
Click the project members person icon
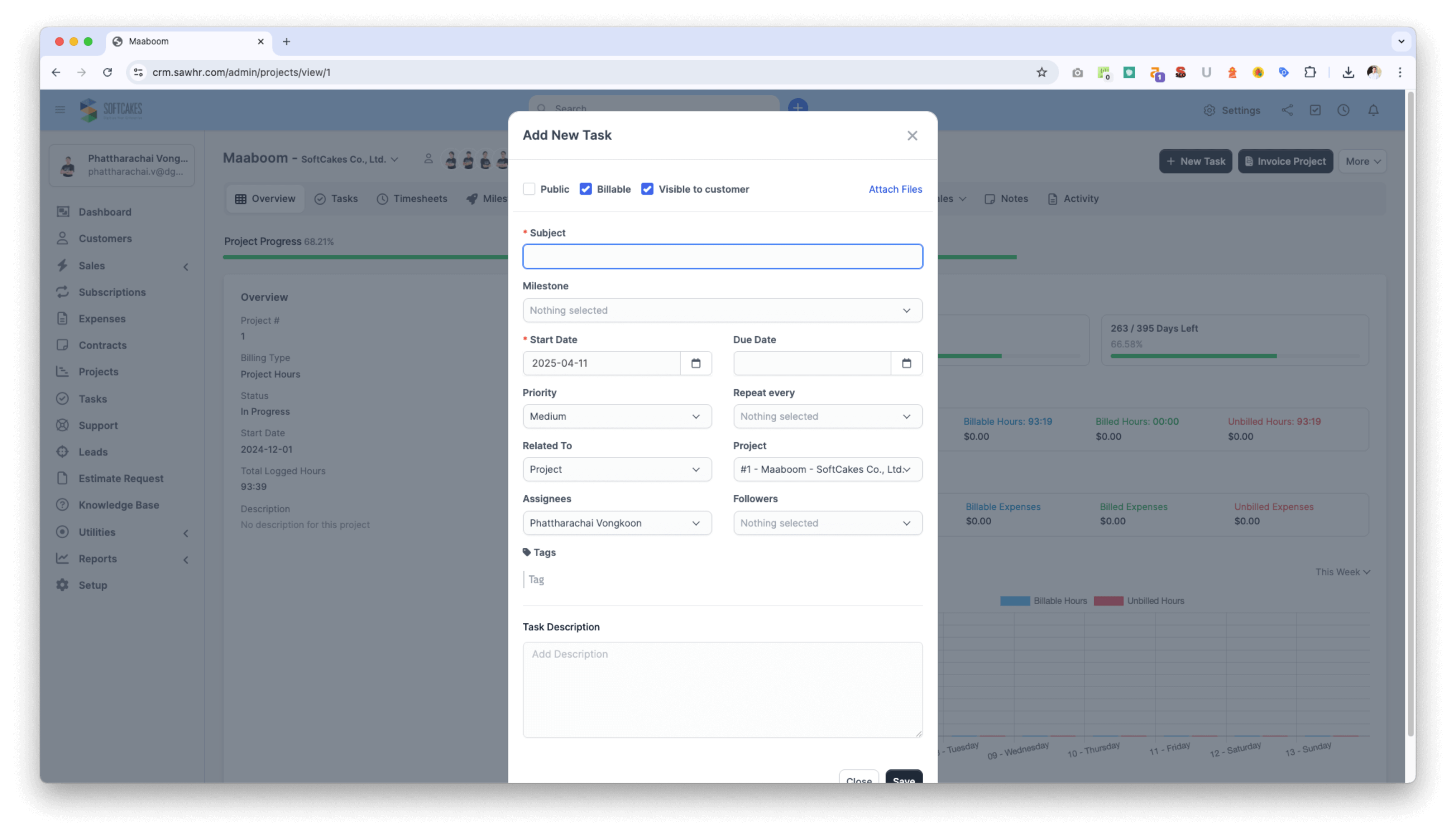coord(428,158)
